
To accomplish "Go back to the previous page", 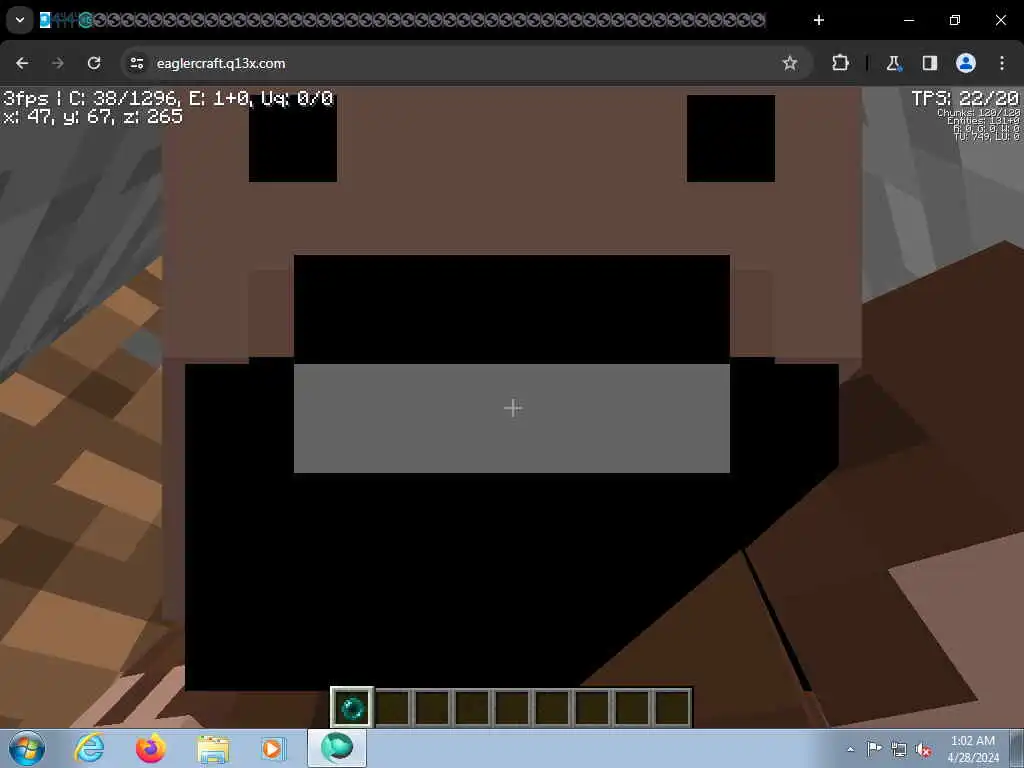I will point(22,63).
